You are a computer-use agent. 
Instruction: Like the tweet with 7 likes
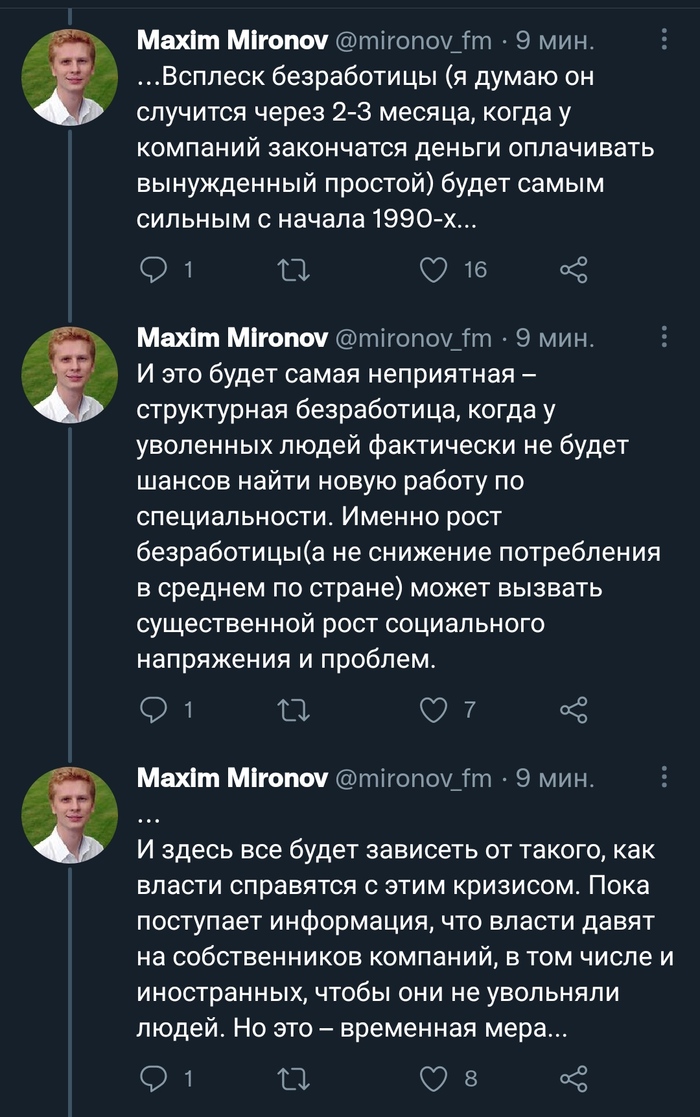point(433,709)
